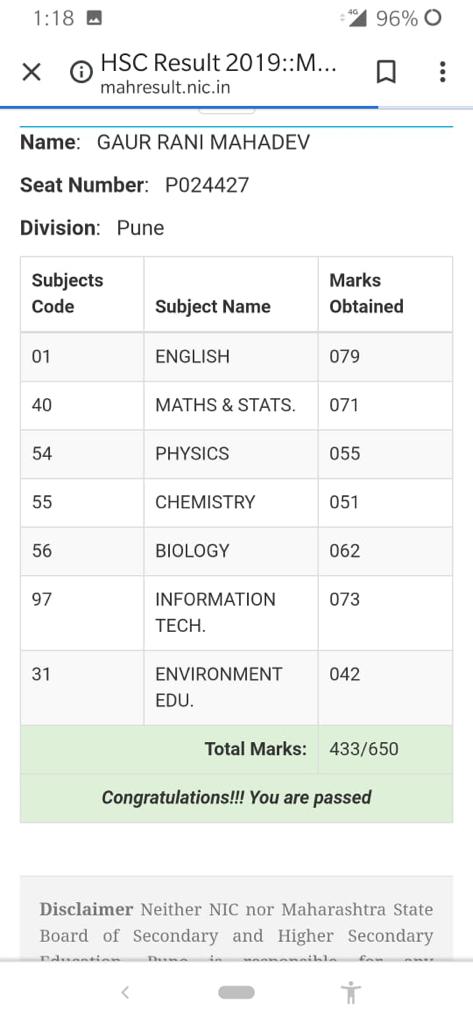Viewport: 473px width, 1024px height.
Task: Select the mahresult.nic.in URL text
Action: point(165,88)
